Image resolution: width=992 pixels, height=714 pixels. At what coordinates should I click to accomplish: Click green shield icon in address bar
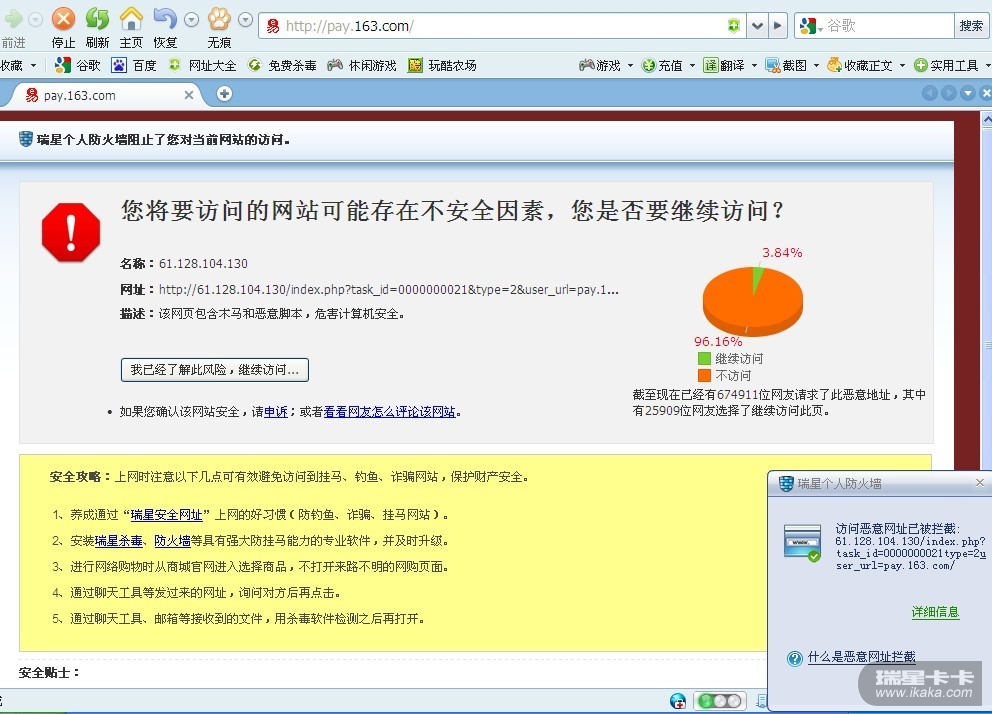[734, 26]
